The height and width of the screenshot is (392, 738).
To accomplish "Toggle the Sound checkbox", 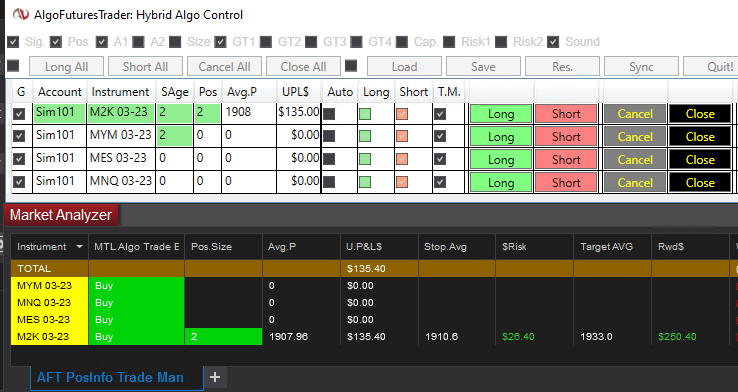I will [x=554, y=42].
